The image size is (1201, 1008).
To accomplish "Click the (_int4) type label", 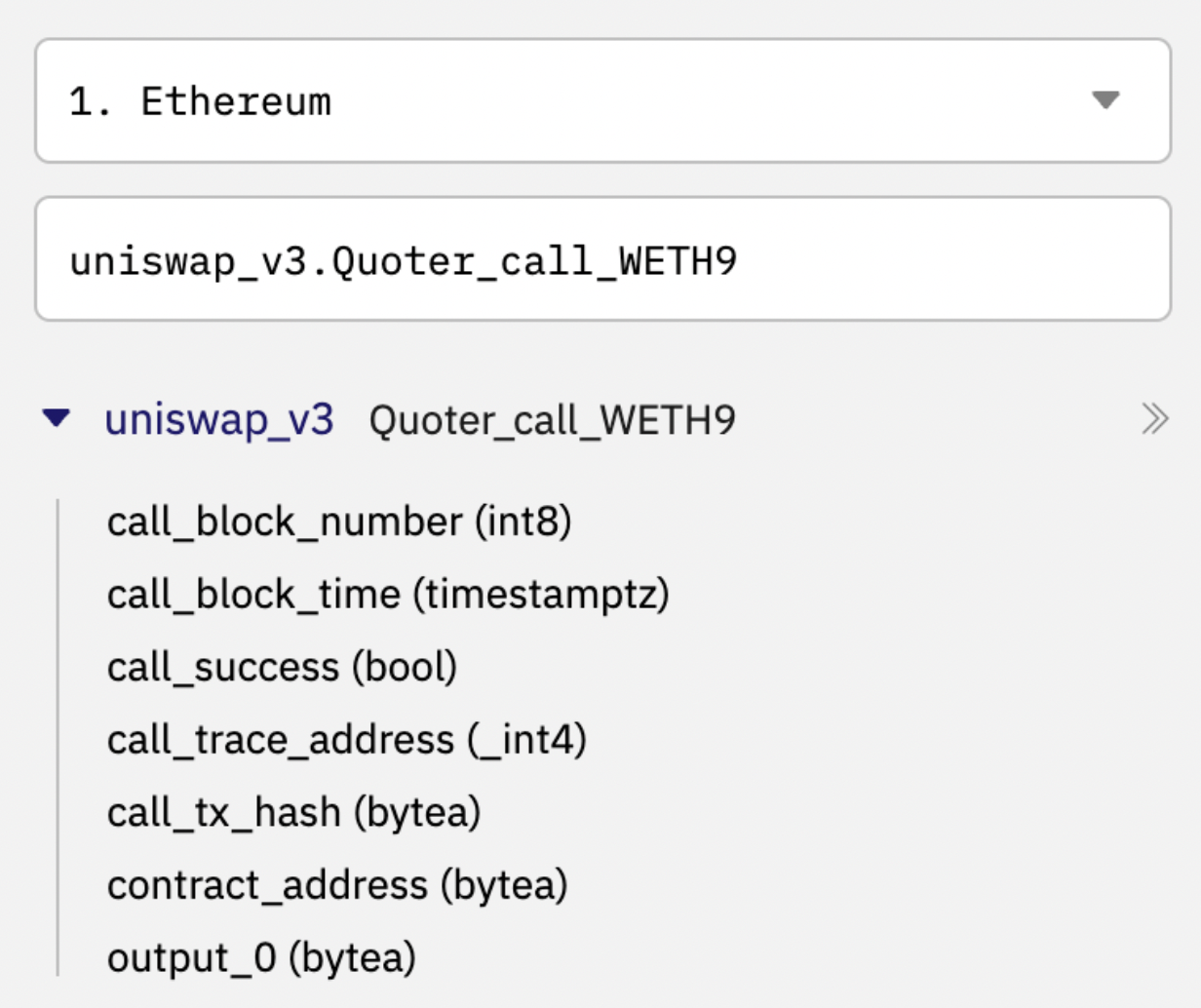I will (526, 740).
